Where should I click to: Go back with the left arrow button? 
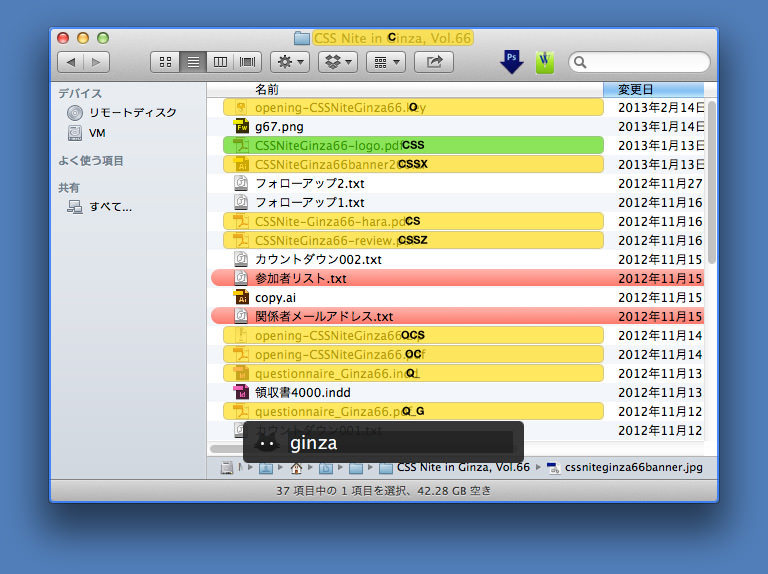tap(71, 62)
